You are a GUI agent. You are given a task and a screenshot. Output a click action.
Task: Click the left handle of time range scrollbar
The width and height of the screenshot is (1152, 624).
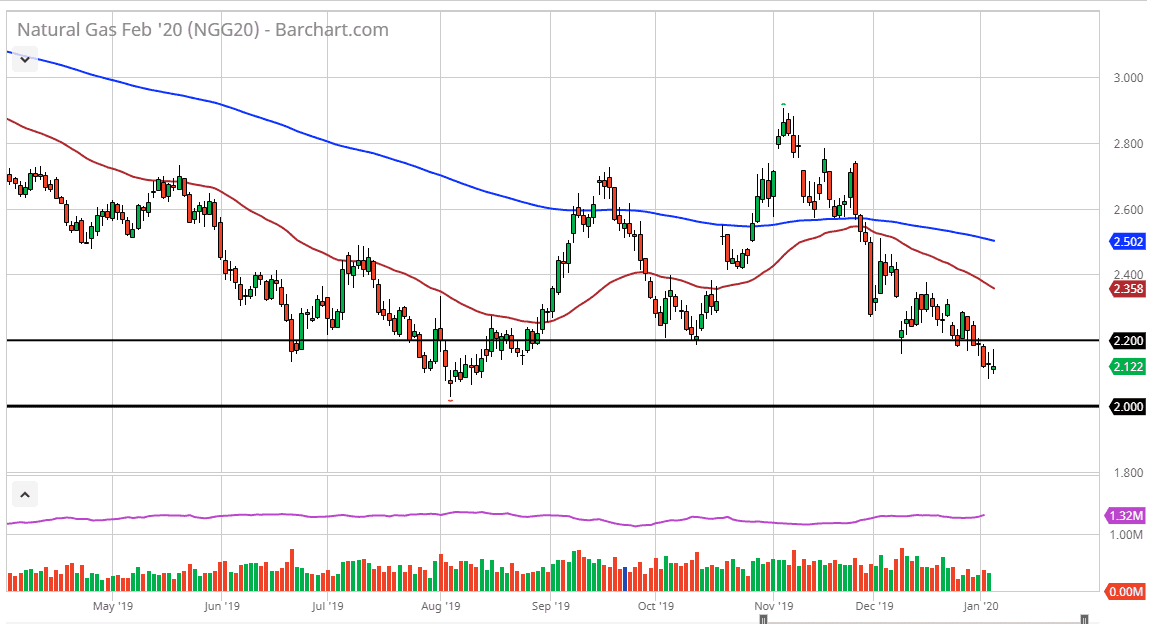click(763, 620)
